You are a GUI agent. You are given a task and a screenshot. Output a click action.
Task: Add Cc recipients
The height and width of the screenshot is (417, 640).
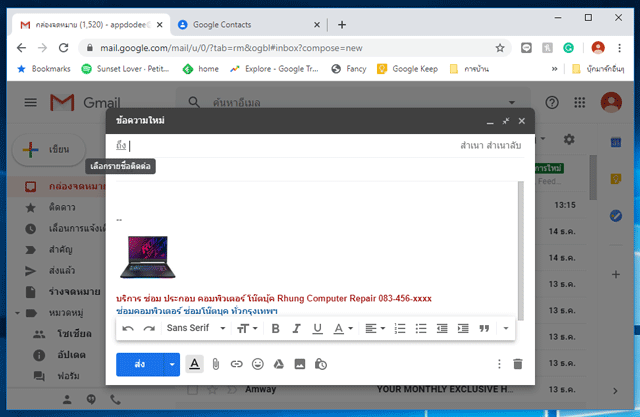(472, 146)
